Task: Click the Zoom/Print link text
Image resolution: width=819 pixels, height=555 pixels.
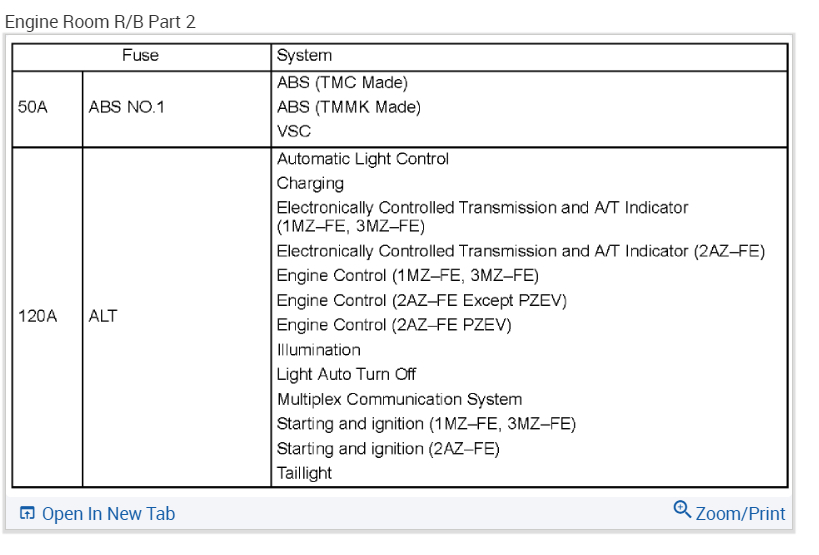Action: pos(740,513)
